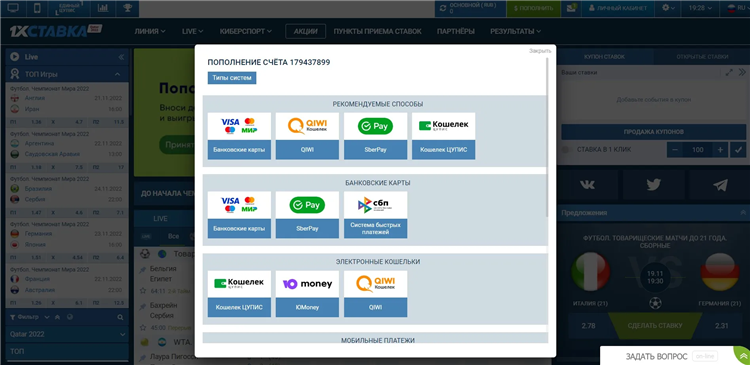Open the settings gear dropdown

point(668,8)
